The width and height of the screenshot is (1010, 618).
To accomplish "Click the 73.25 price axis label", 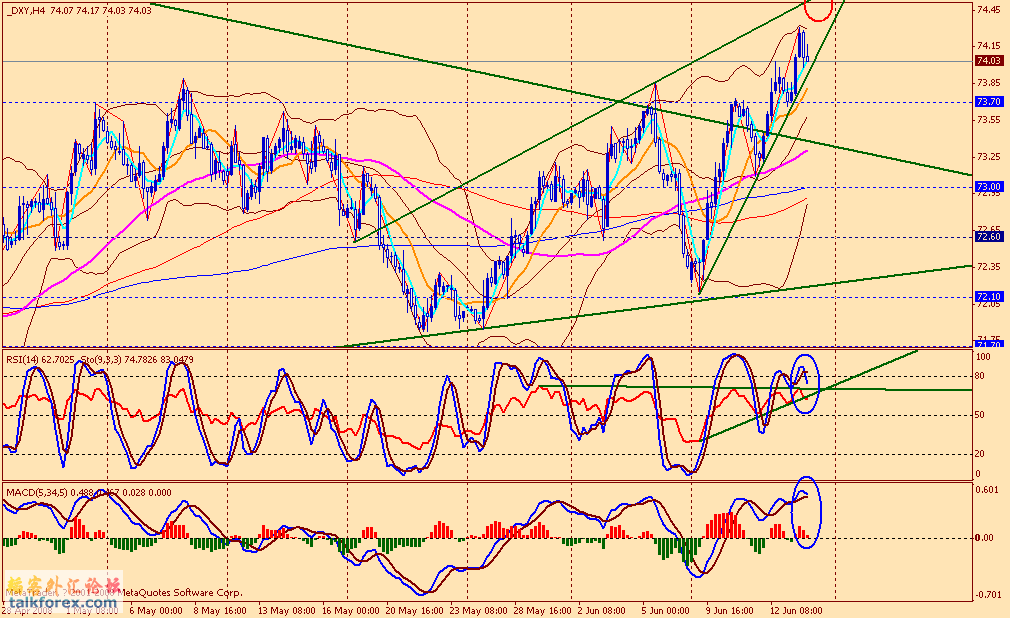I will pos(988,157).
